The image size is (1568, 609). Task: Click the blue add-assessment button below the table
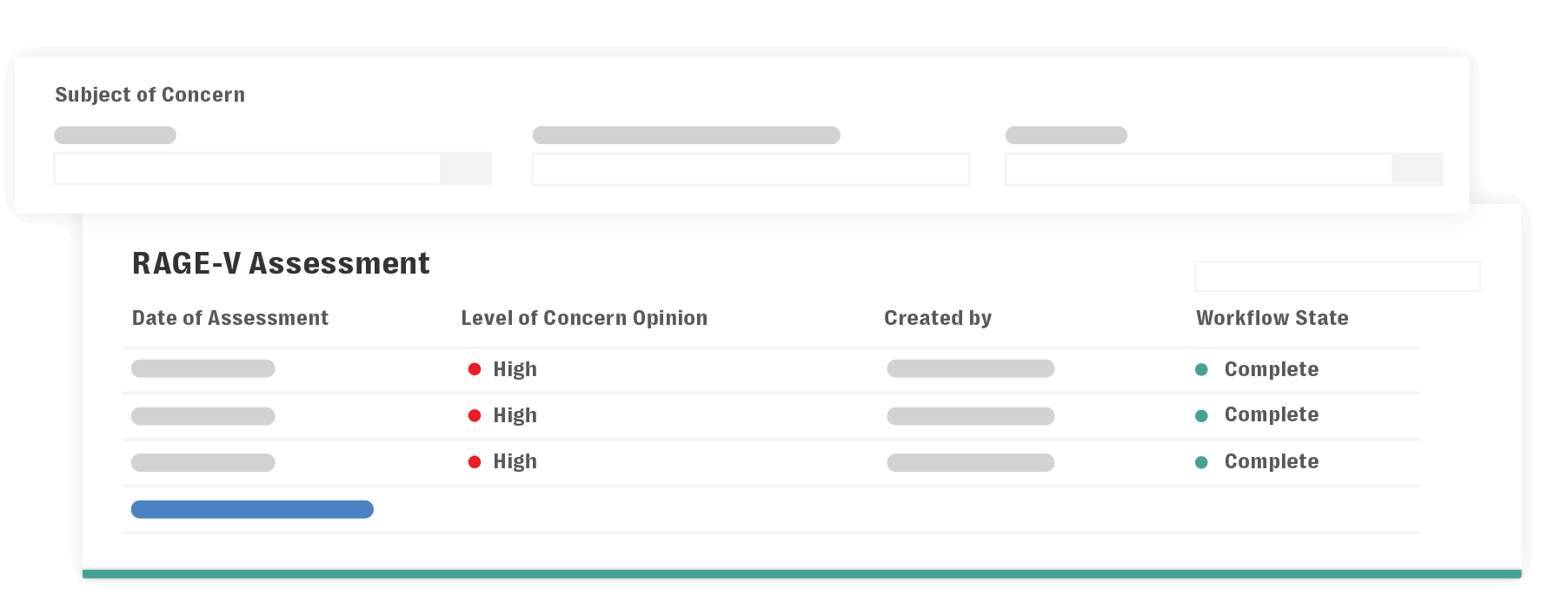pos(252,508)
